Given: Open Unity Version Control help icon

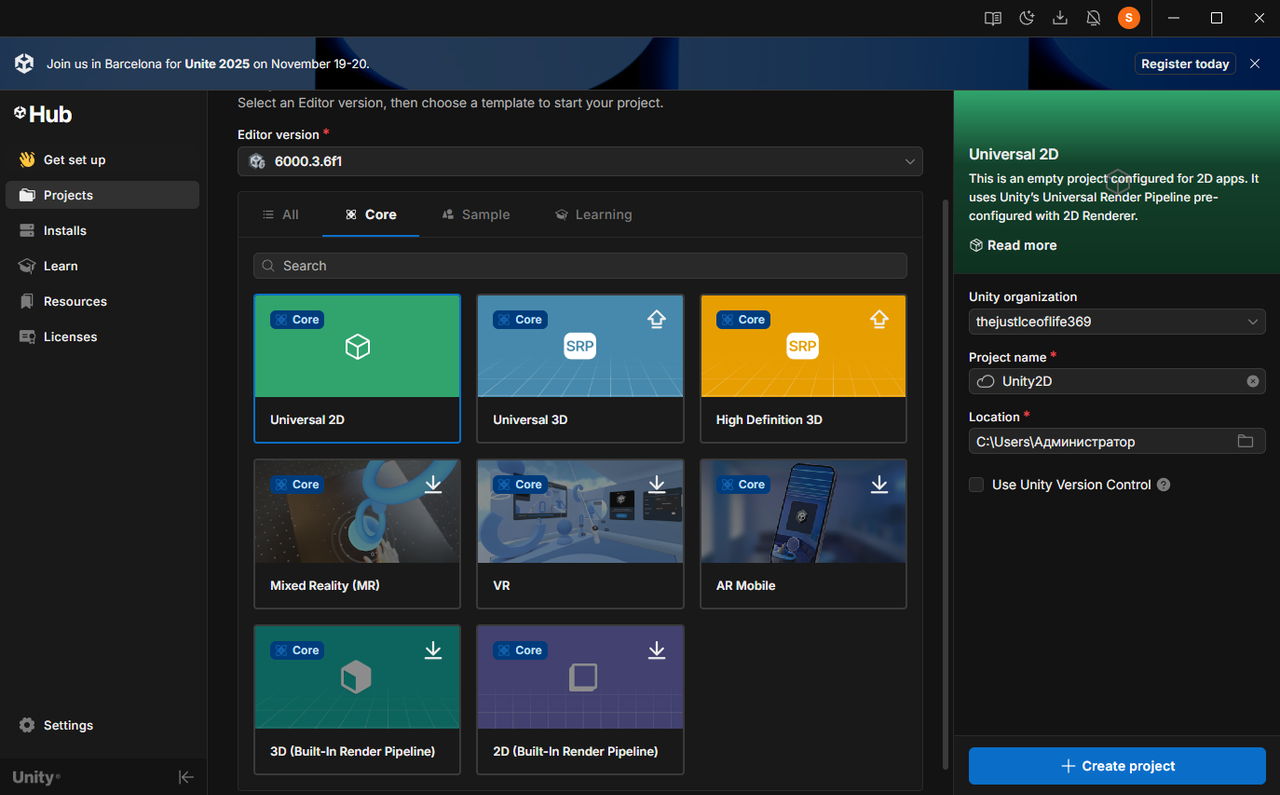Looking at the screenshot, I should coord(1163,485).
